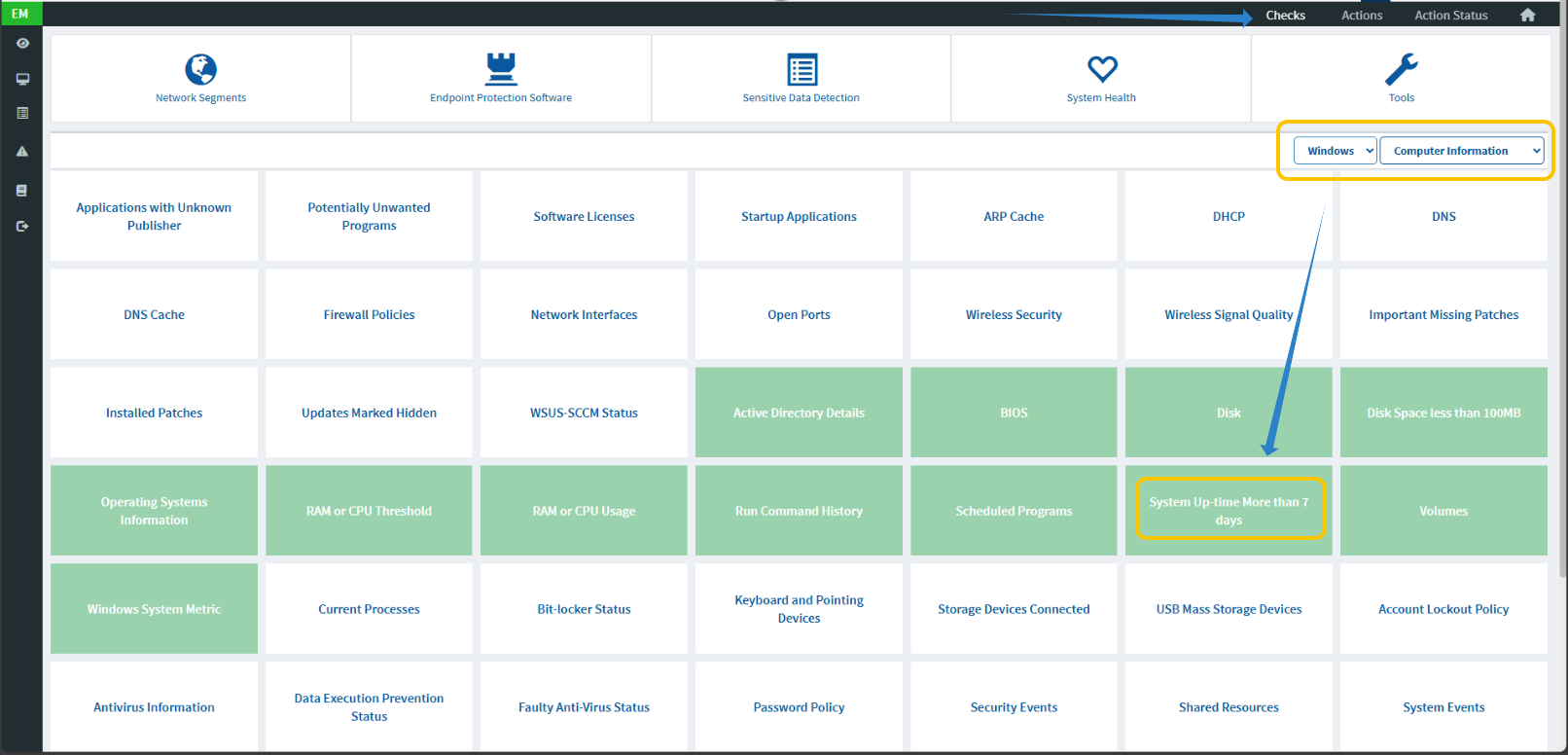The width and height of the screenshot is (1568, 755).
Task: Open the Disk check tile
Action: (x=1229, y=413)
